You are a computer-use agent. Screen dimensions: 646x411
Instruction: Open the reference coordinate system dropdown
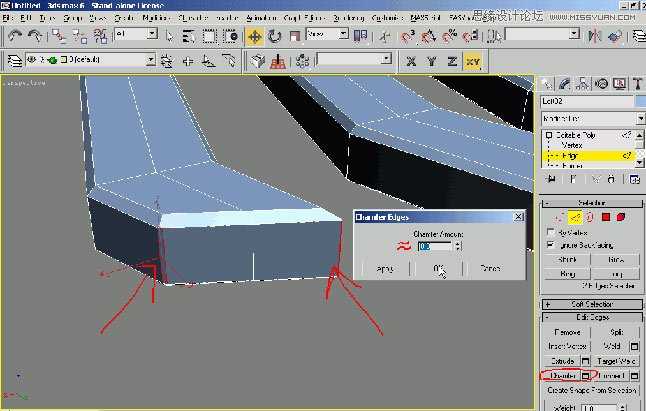point(344,34)
